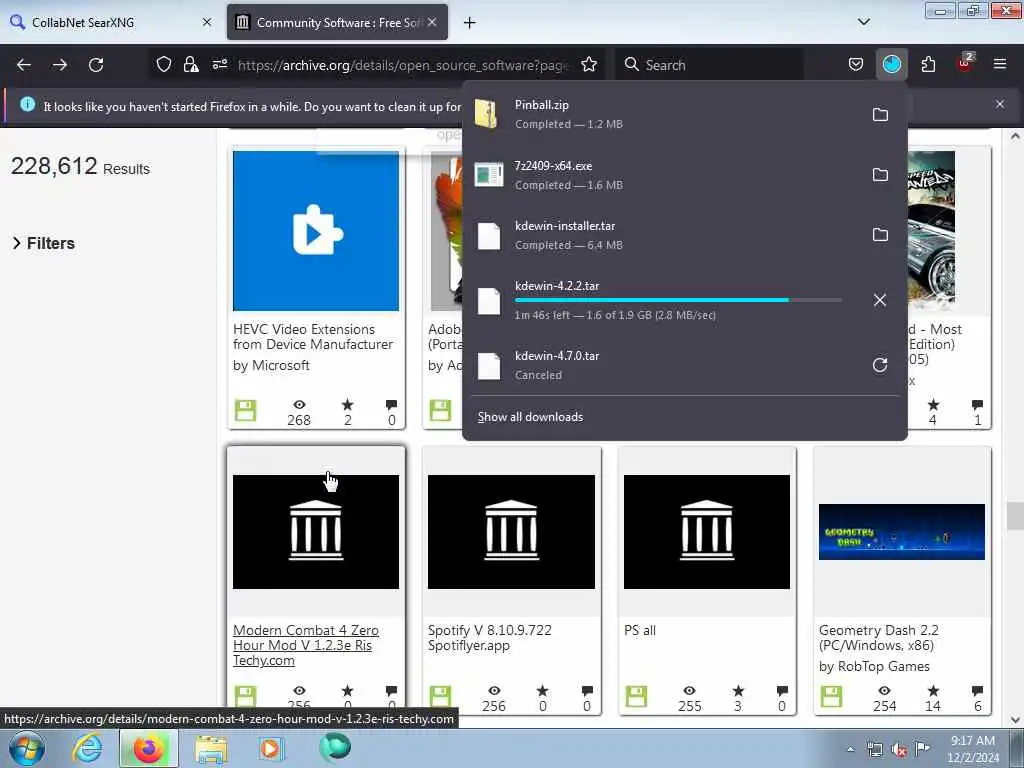Click the kdewin-4.2.2.tar download progress bar

(678, 300)
